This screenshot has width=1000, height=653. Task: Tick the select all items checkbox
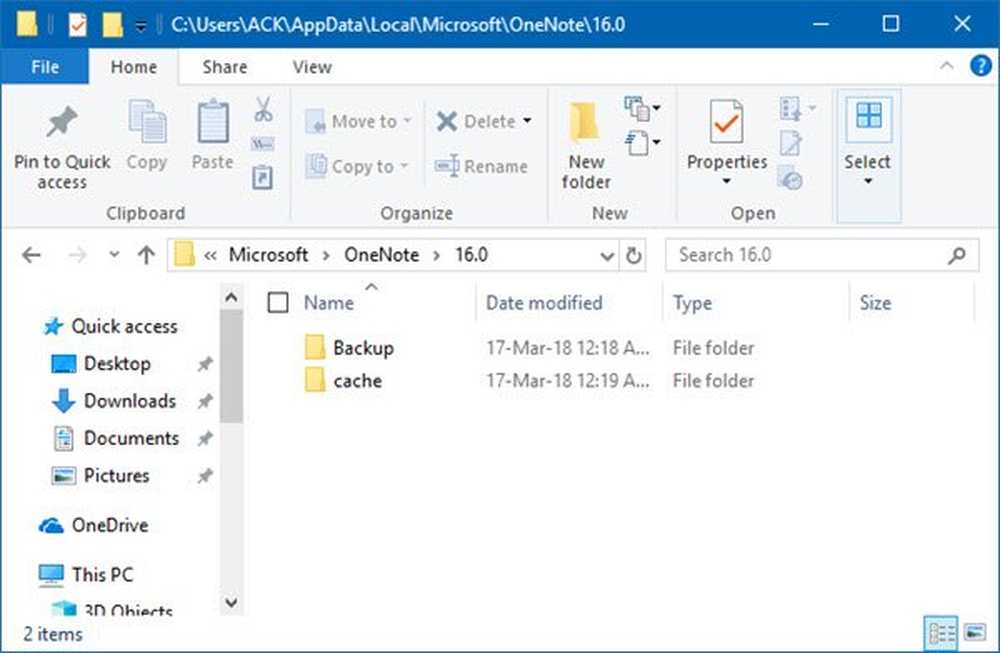(279, 303)
